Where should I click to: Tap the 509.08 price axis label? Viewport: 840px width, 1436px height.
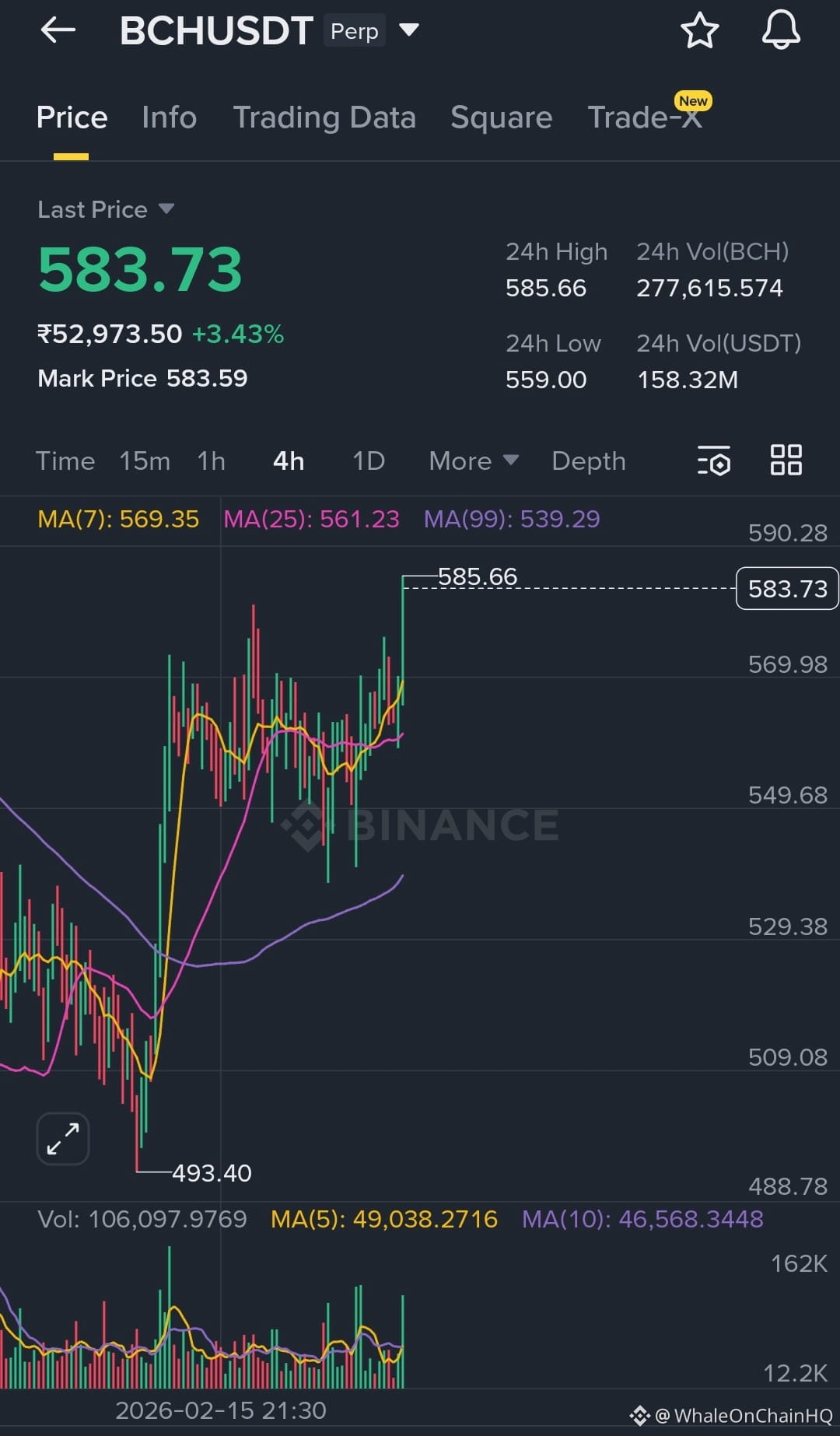tap(787, 1057)
